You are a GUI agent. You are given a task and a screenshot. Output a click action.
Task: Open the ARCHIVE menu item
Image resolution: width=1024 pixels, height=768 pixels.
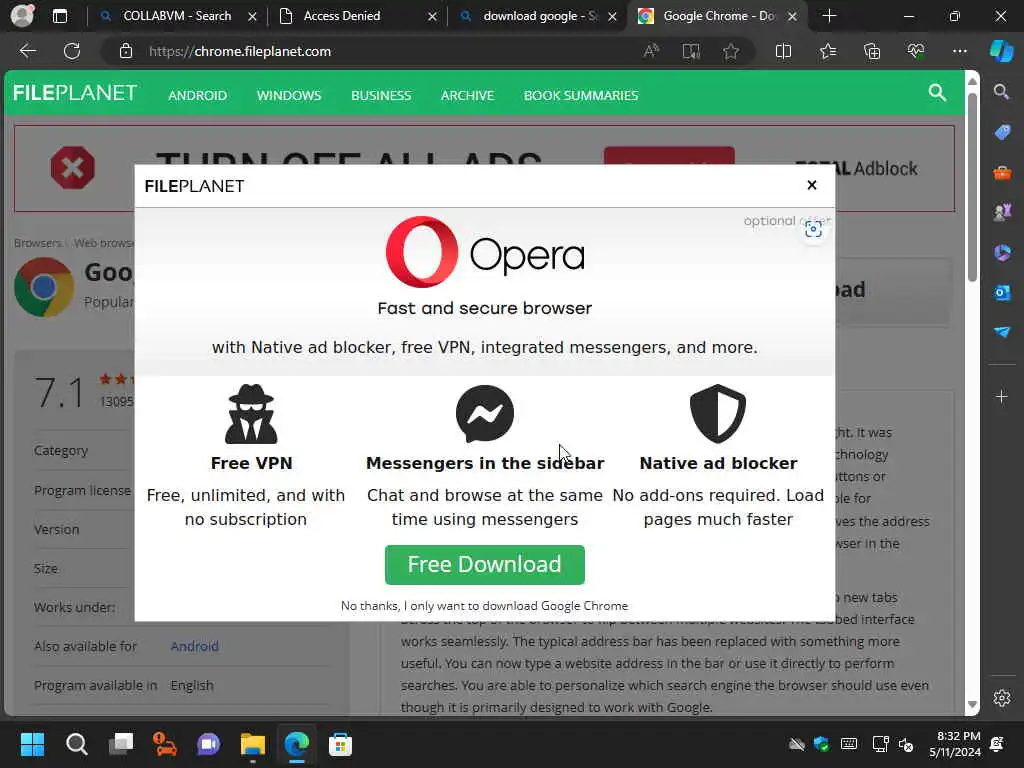tap(468, 95)
